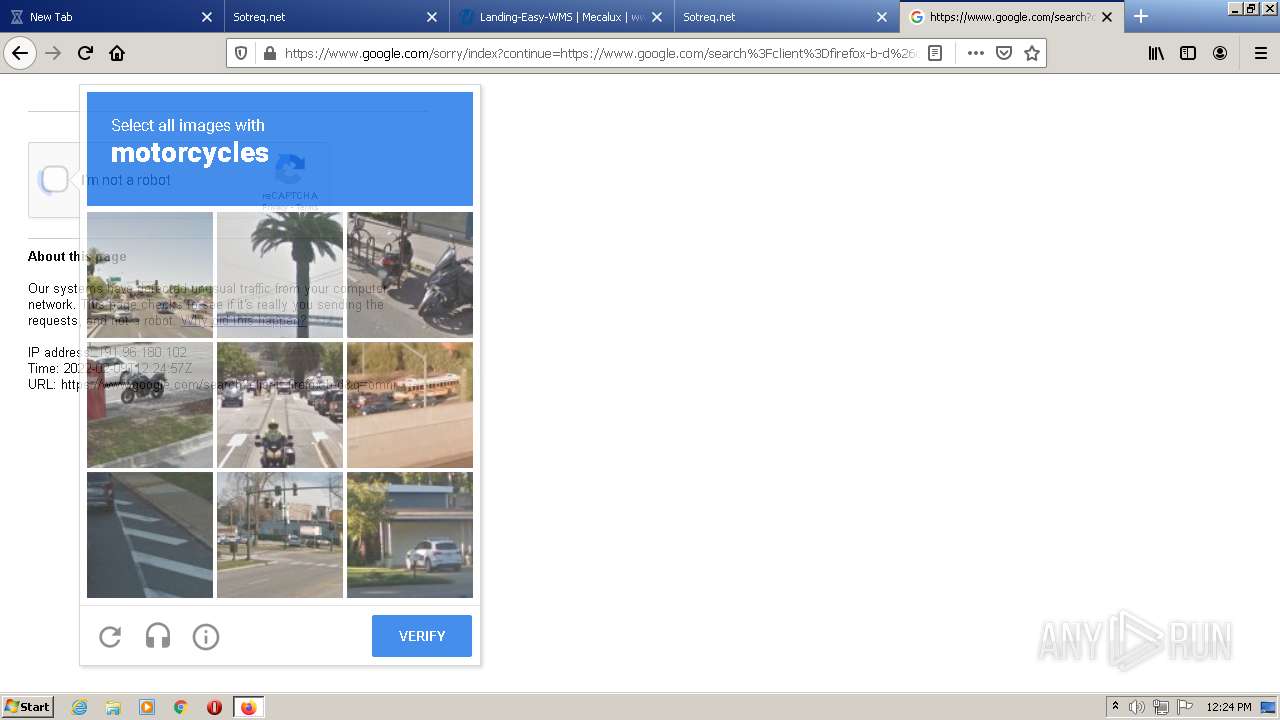Image resolution: width=1280 pixels, height=720 pixels.
Task: Open a new tab with the plus button
Action: click(1141, 16)
